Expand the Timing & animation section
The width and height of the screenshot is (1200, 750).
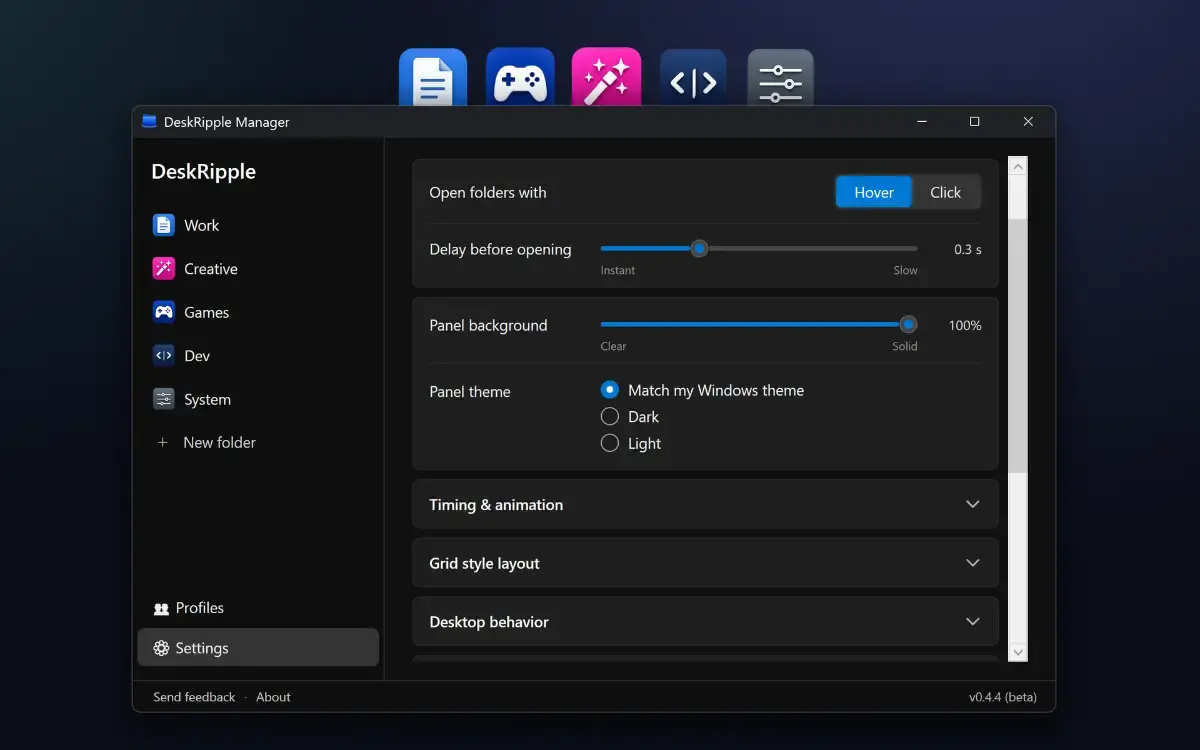pos(705,504)
